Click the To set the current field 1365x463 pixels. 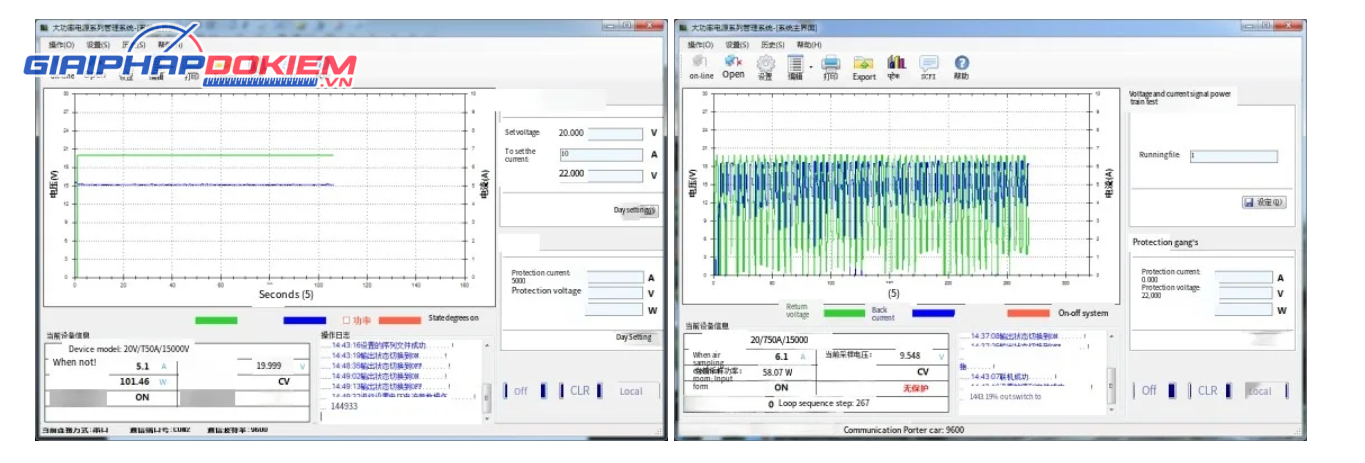tap(601, 155)
